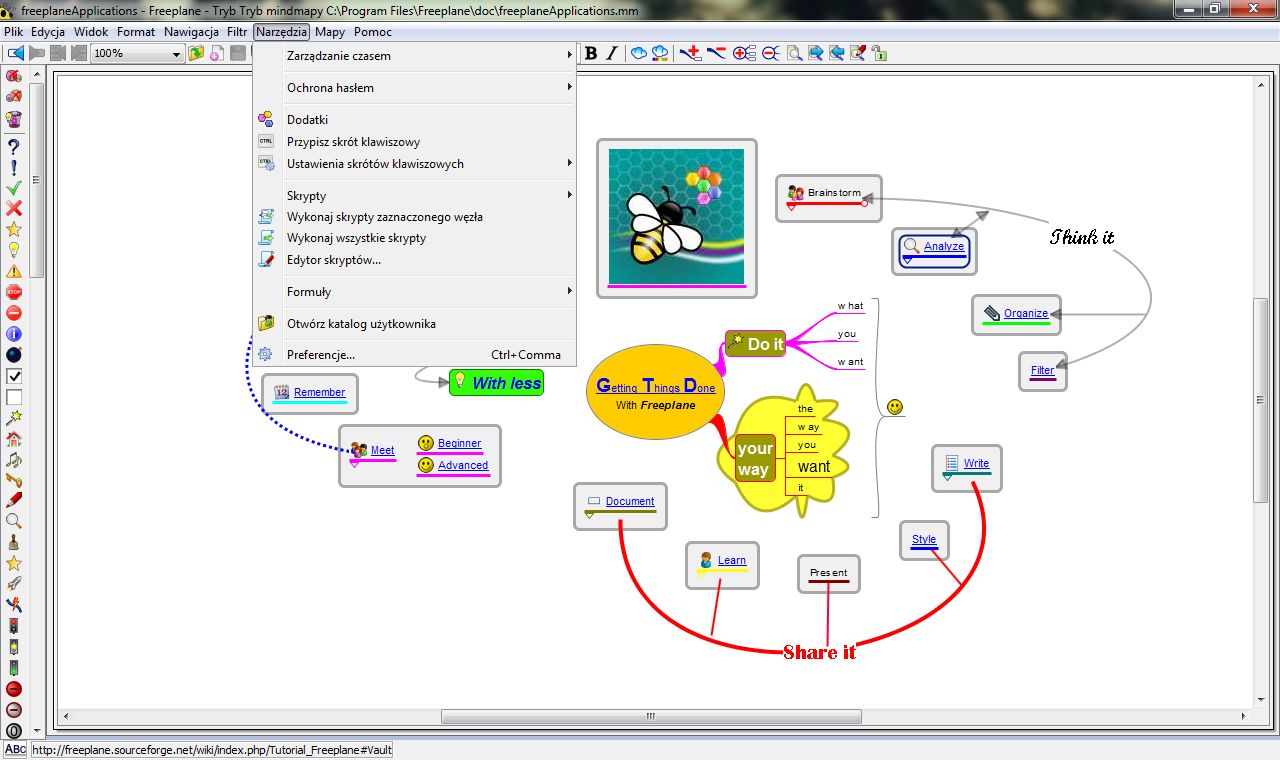This screenshot has height=760, width=1280.
Task: Add the red traffic light icon
Action: [14, 626]
